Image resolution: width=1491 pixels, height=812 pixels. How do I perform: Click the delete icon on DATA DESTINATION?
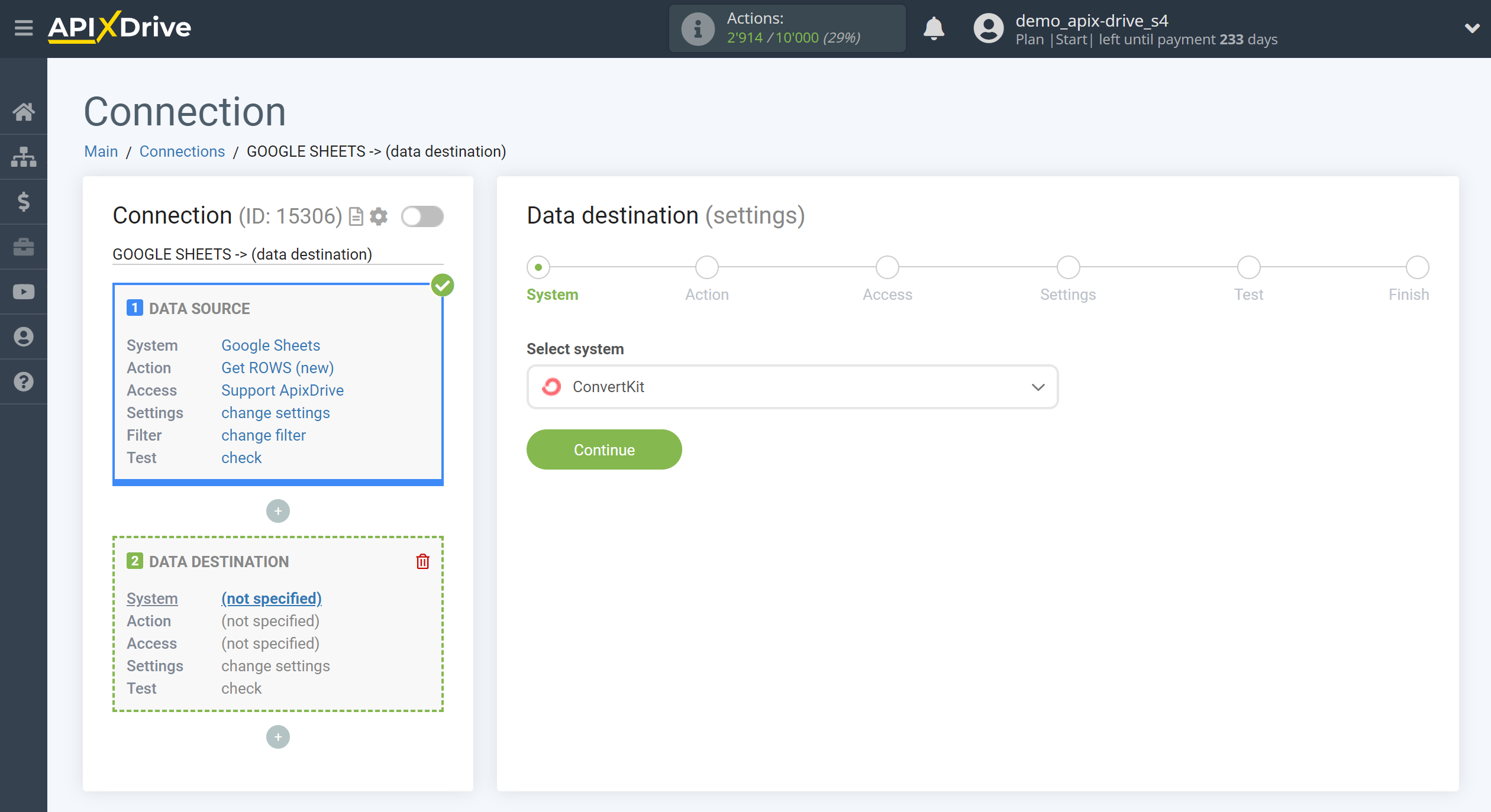point(423,562)
